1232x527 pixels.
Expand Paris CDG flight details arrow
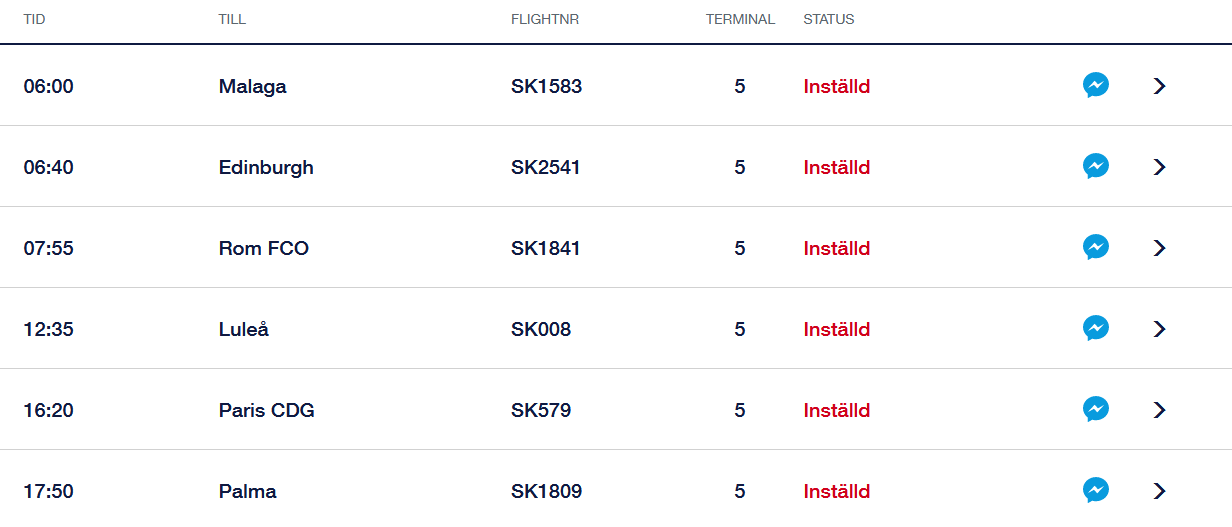click(1160, 410)
